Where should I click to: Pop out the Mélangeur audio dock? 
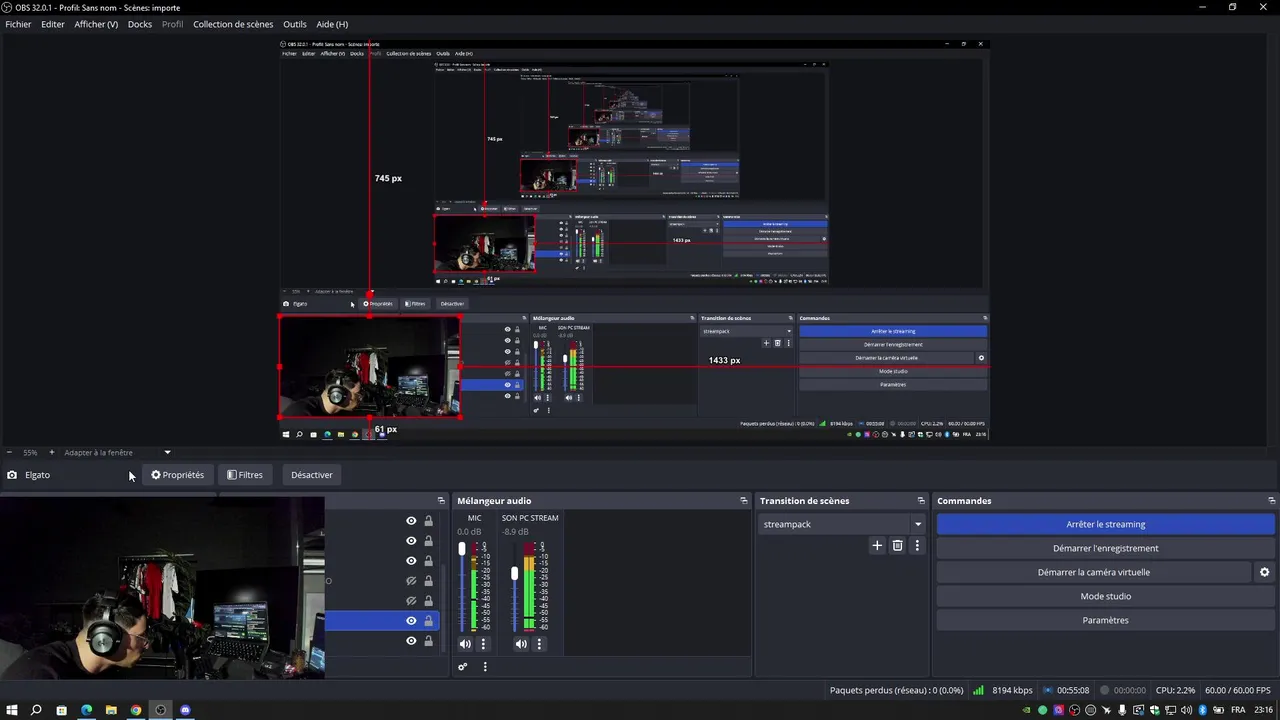744,501
